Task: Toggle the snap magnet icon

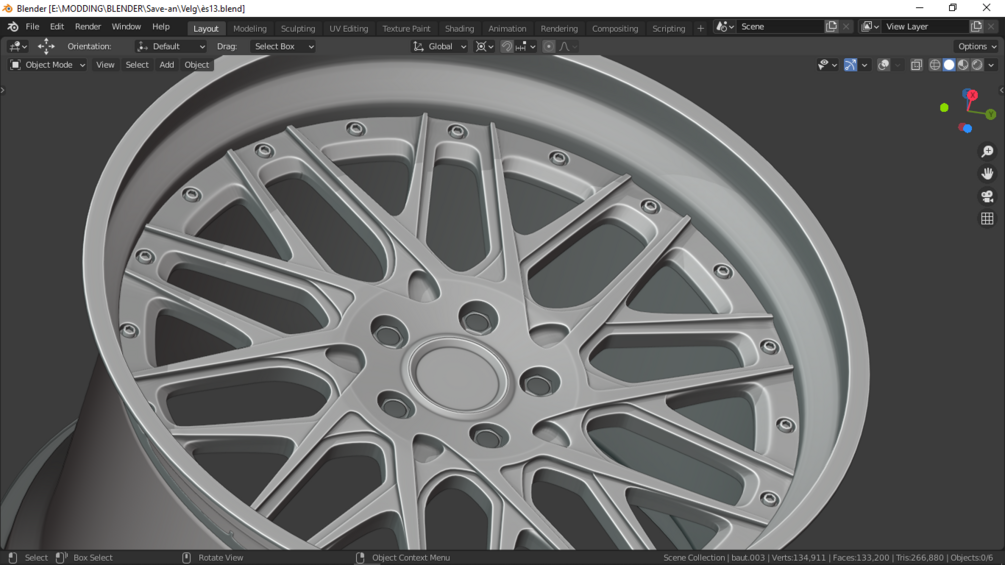Action: pyautogui.click(x=506, y=46)
